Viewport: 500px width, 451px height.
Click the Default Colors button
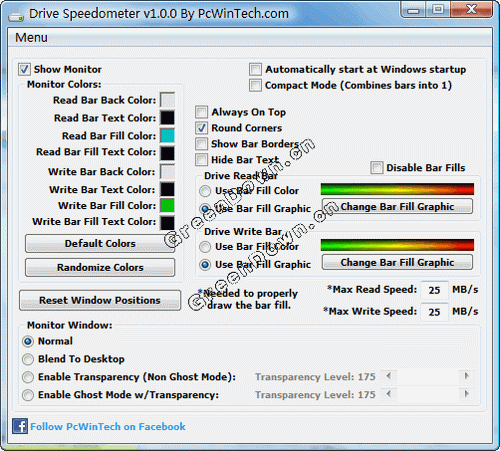(x=100, y=244)
